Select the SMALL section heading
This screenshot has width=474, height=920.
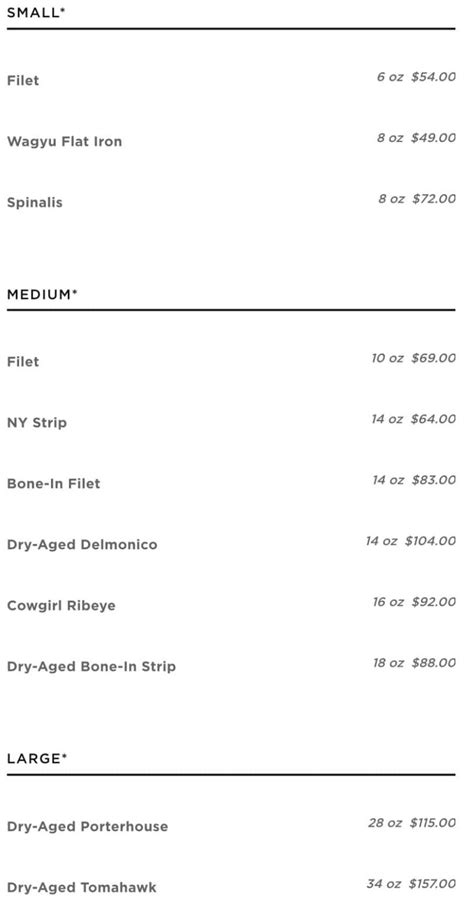click(x=36, y=12)
